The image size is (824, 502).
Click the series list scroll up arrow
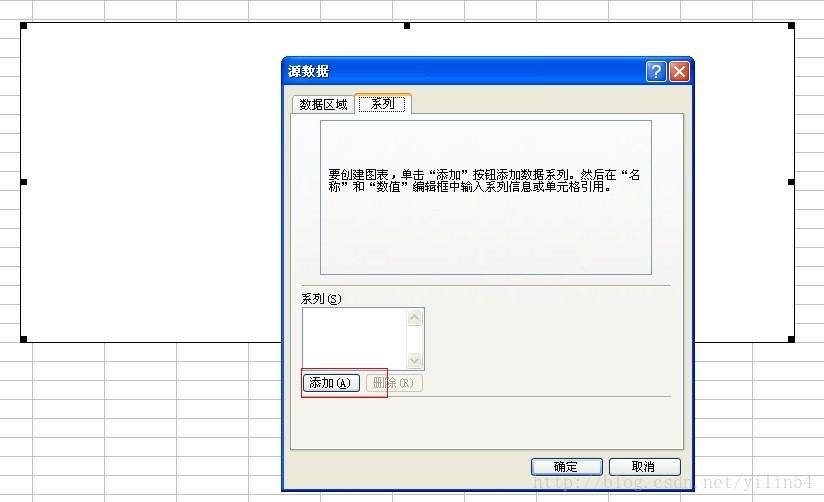[415, 317]
